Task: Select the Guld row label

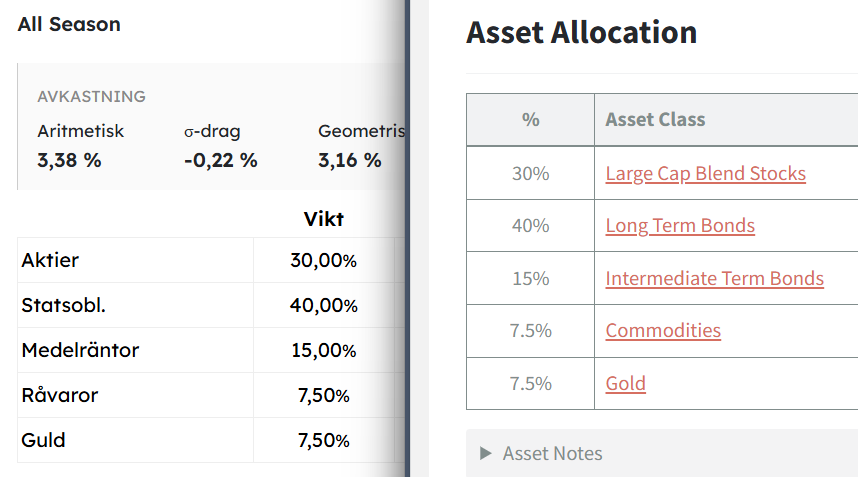Action: point(44,441)
